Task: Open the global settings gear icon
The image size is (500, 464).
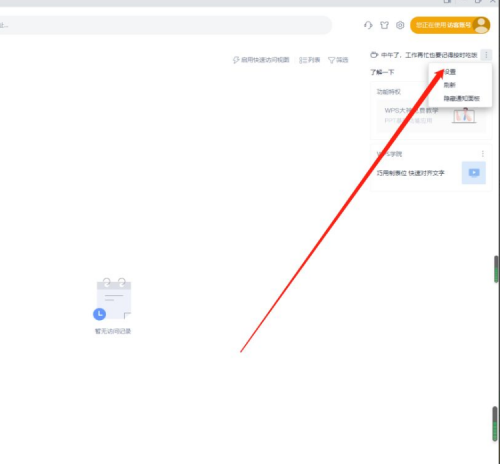Action: (400, 25)
